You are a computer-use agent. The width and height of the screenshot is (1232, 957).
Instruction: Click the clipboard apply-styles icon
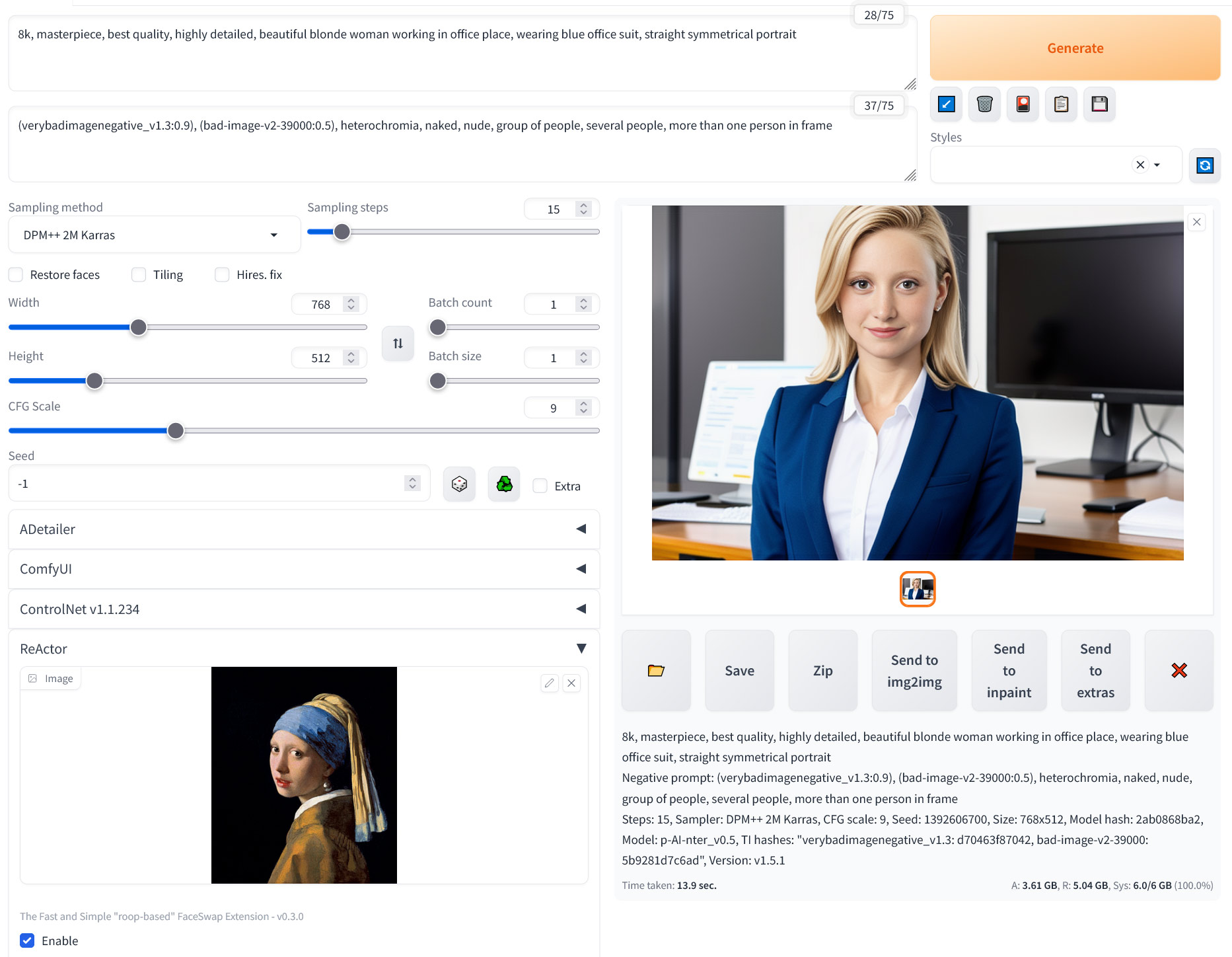pyautogui.click(x=1061, y=104)
